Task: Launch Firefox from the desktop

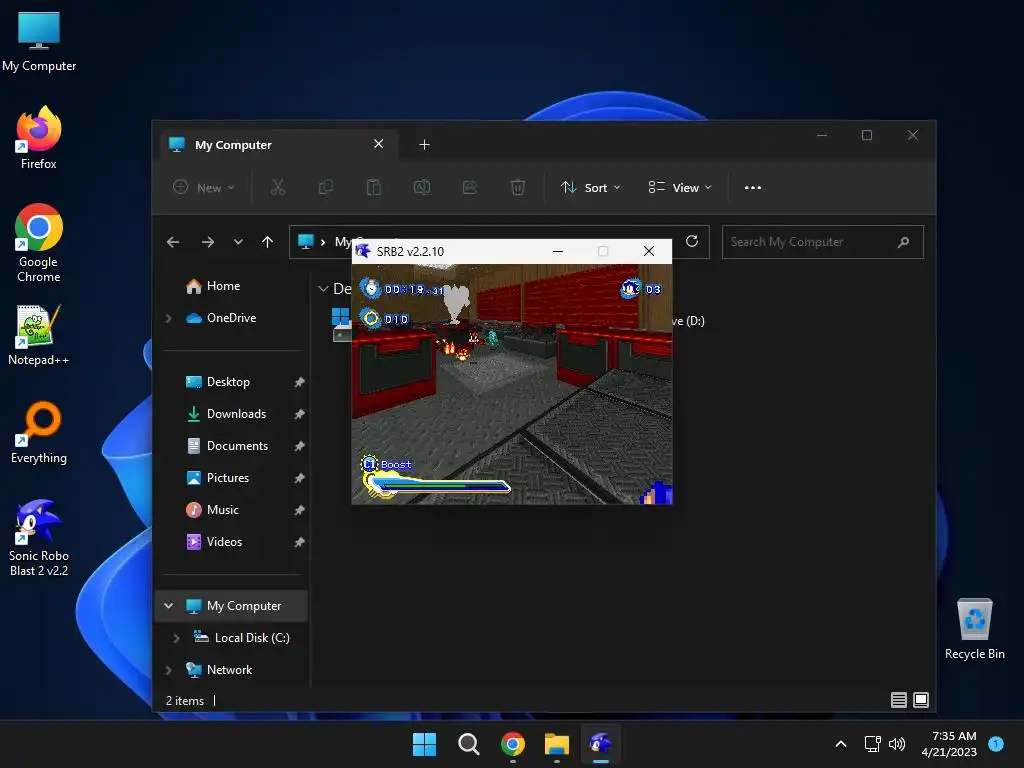Action: coord(39,138)
